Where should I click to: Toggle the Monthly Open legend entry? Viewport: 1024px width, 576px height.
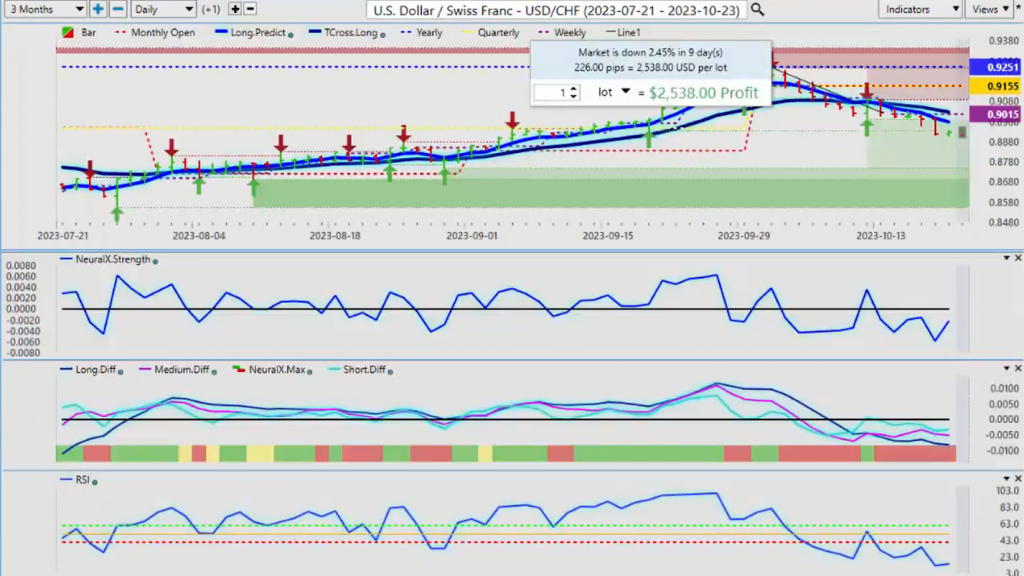(155, 32)
